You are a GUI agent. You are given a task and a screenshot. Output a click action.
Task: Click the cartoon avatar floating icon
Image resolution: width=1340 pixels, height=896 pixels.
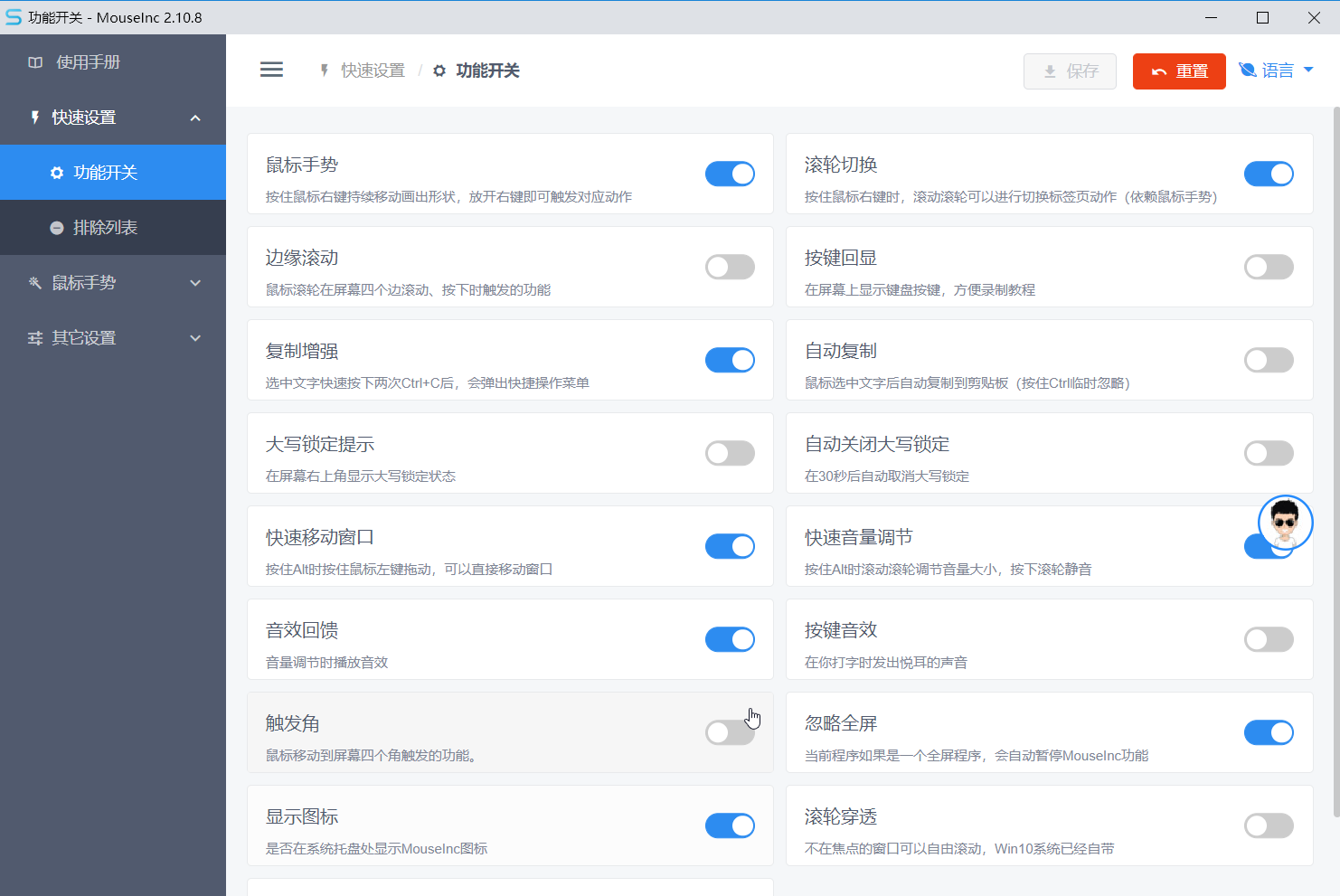tap(1285, 522)
